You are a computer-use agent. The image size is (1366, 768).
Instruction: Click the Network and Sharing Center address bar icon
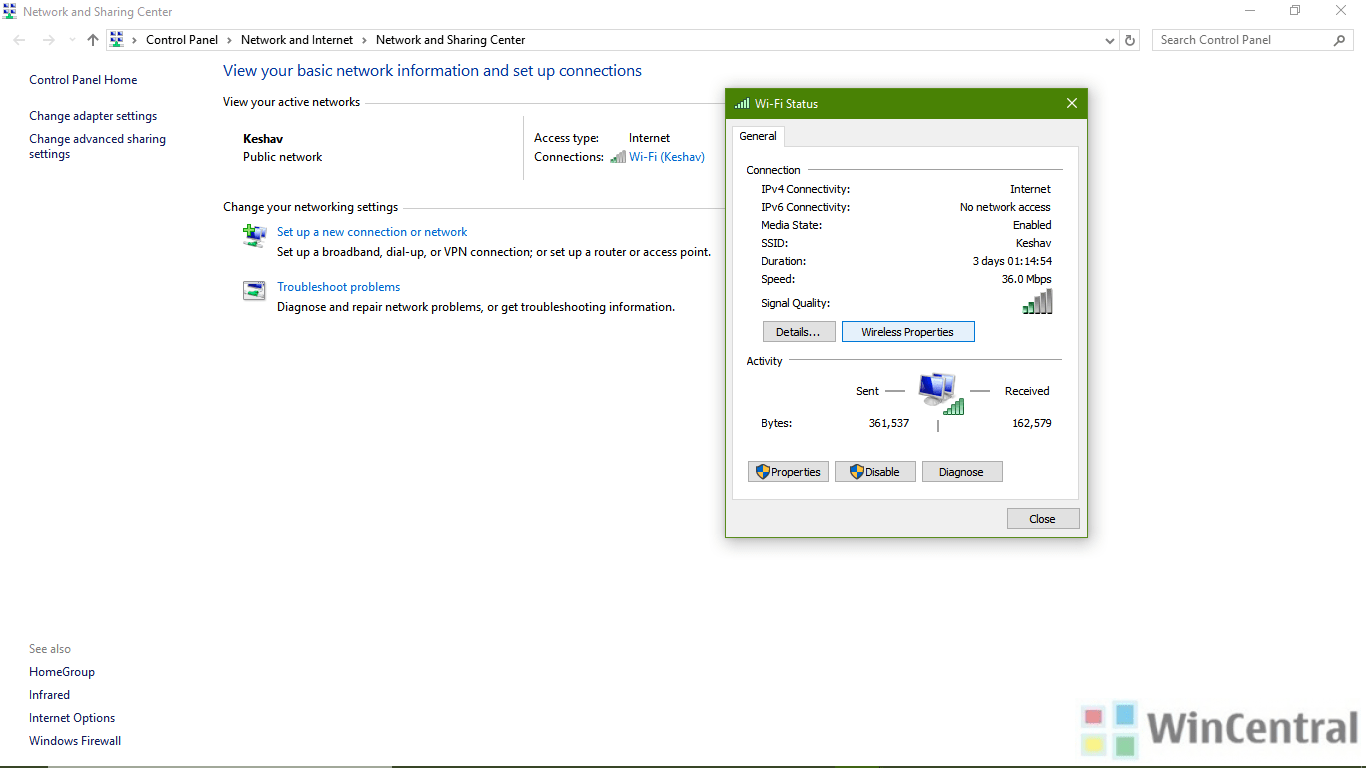coord(117,40)
